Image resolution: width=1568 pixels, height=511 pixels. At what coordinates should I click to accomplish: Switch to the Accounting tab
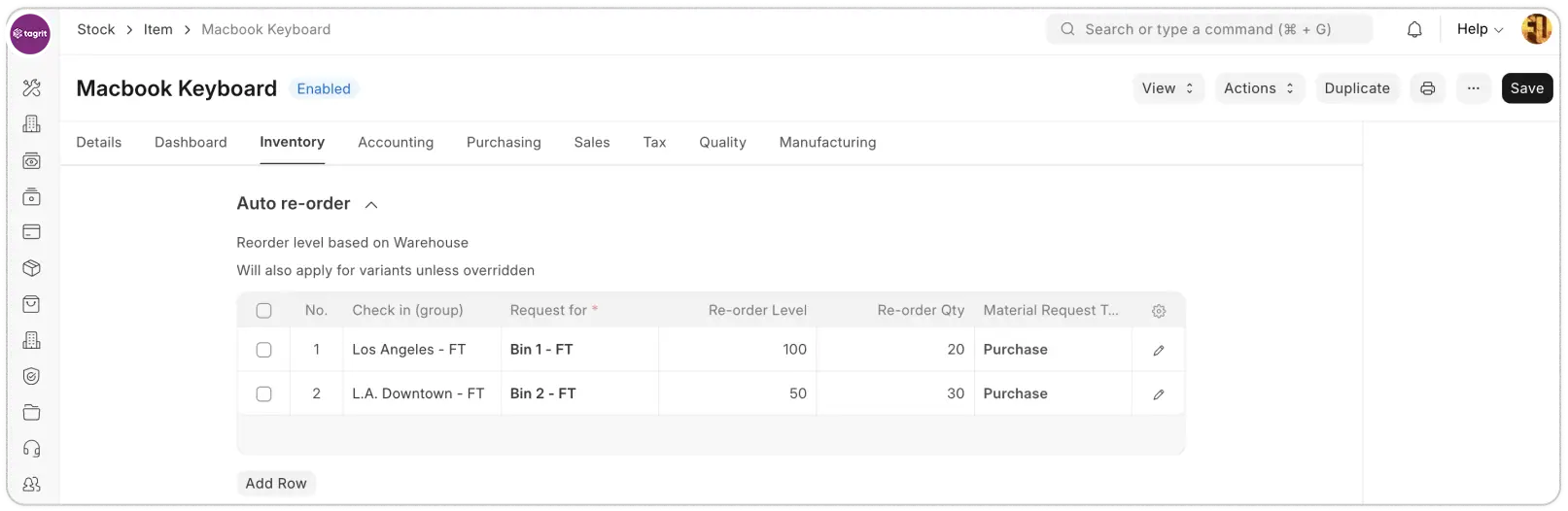point(395,143)
